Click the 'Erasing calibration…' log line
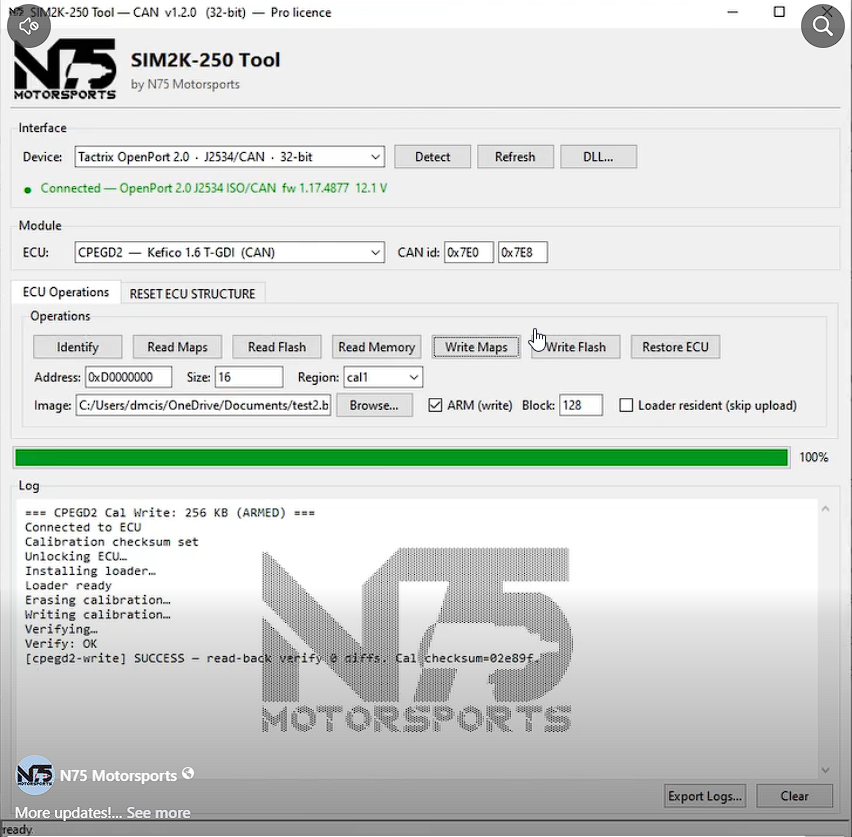Screen dimensions: 852x837 click(x=97, y=600)
